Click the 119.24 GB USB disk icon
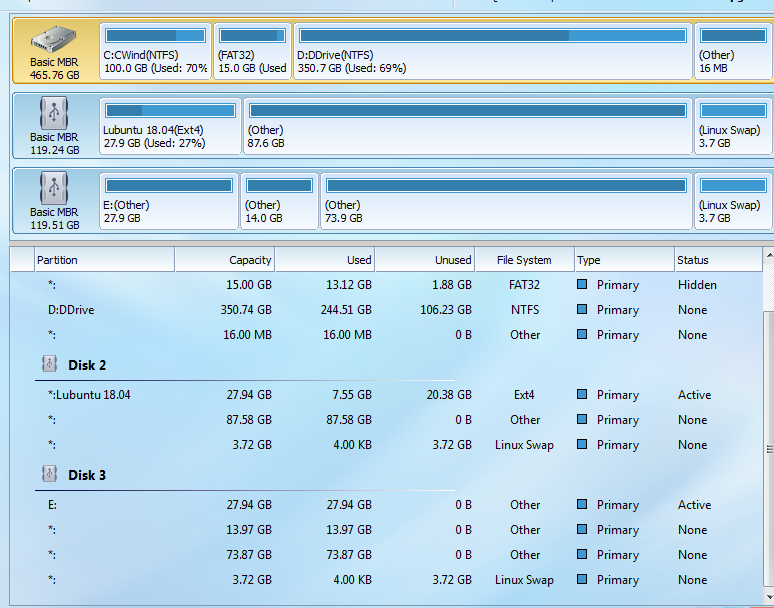 (53, 112)
